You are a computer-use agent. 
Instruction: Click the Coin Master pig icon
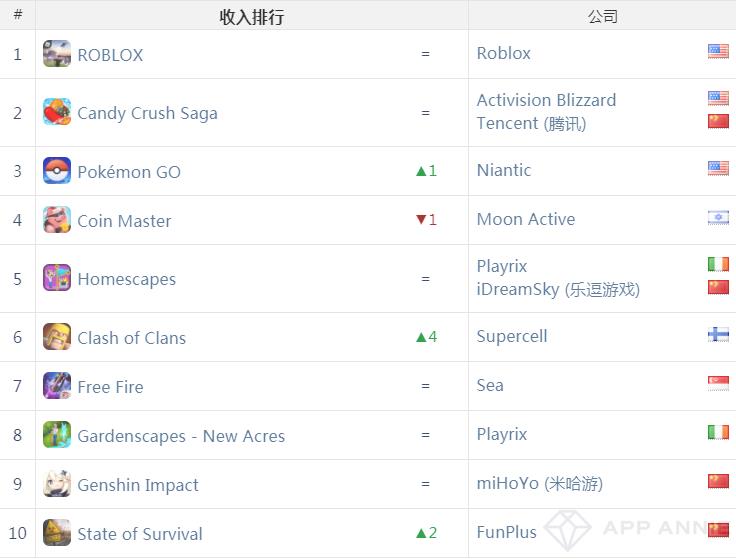click(57, 220)
